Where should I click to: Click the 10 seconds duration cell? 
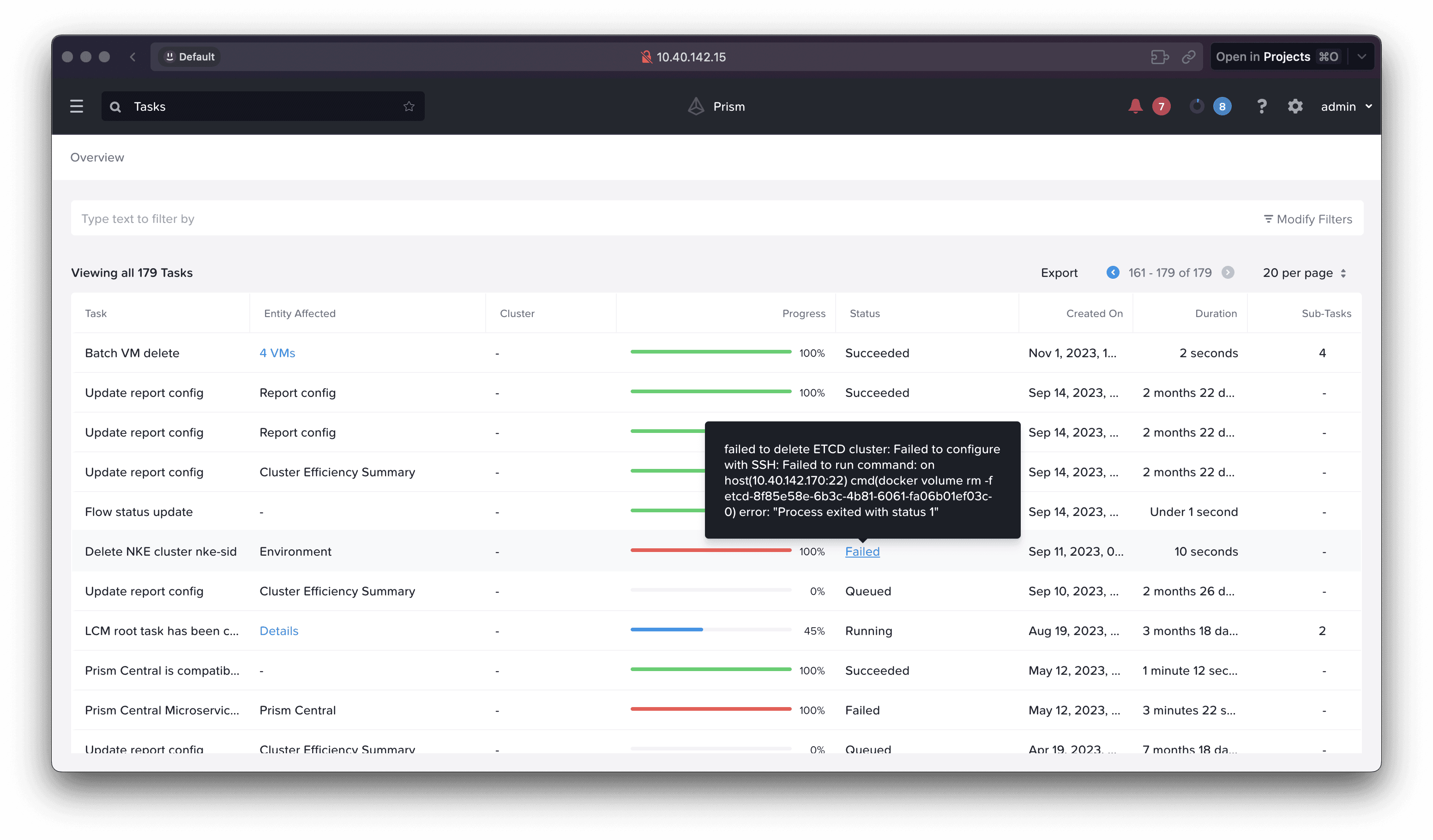coord(1205,551)
